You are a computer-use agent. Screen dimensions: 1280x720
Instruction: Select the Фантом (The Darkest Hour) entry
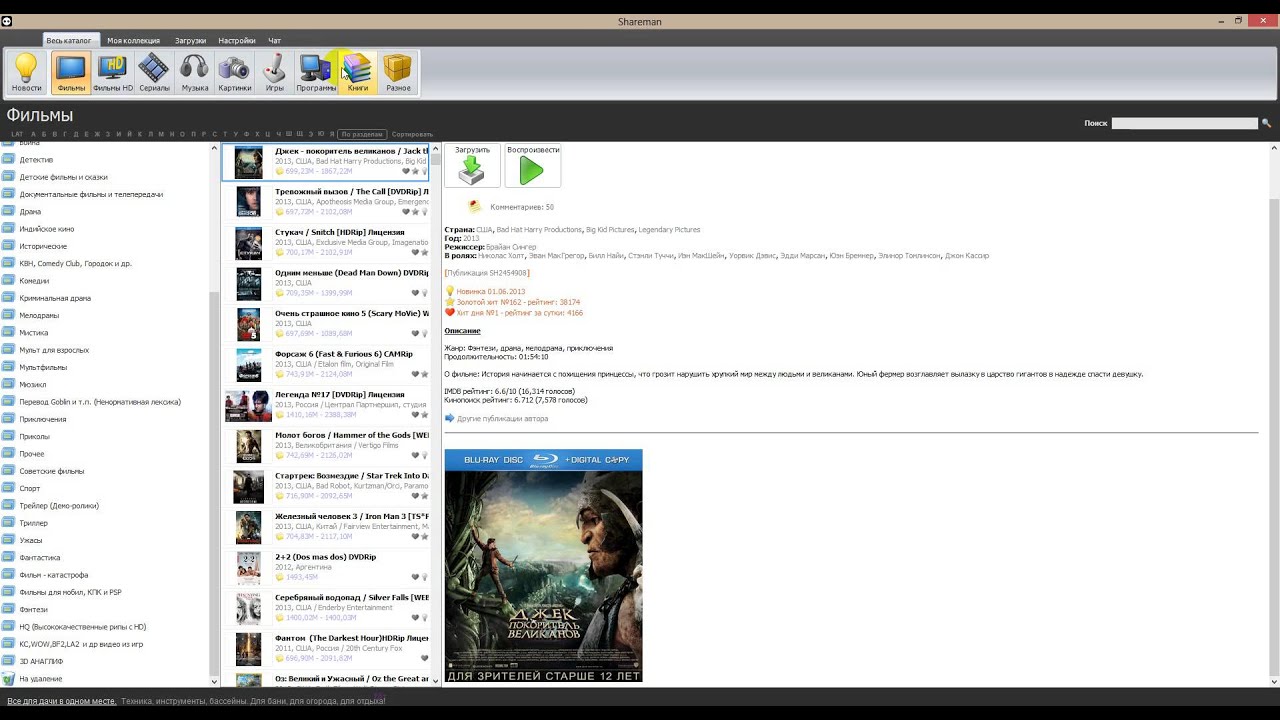pyautogui.click(x=326, y=648)
